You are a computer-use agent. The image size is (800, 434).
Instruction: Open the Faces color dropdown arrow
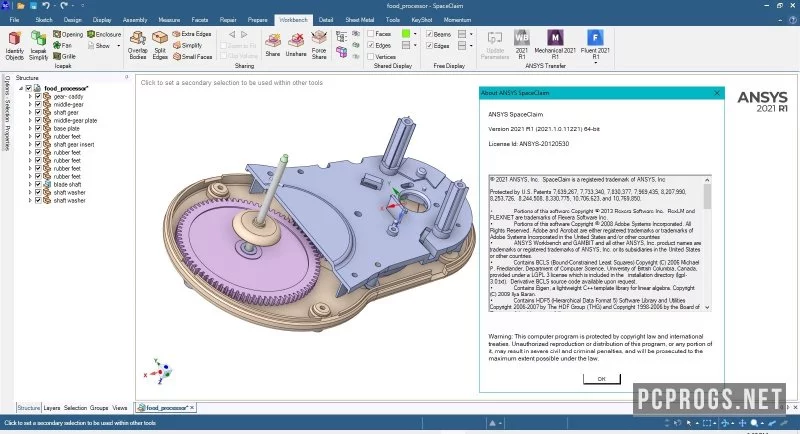click(x=415, y=34)
